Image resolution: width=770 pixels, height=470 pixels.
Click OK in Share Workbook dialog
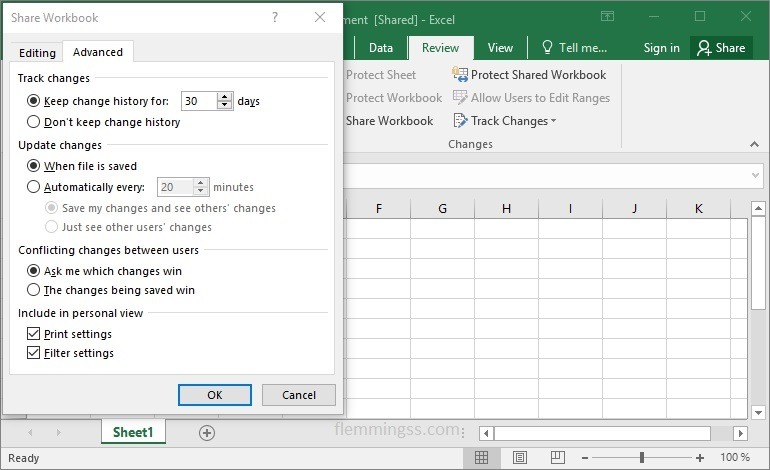(x=215, y=395)
